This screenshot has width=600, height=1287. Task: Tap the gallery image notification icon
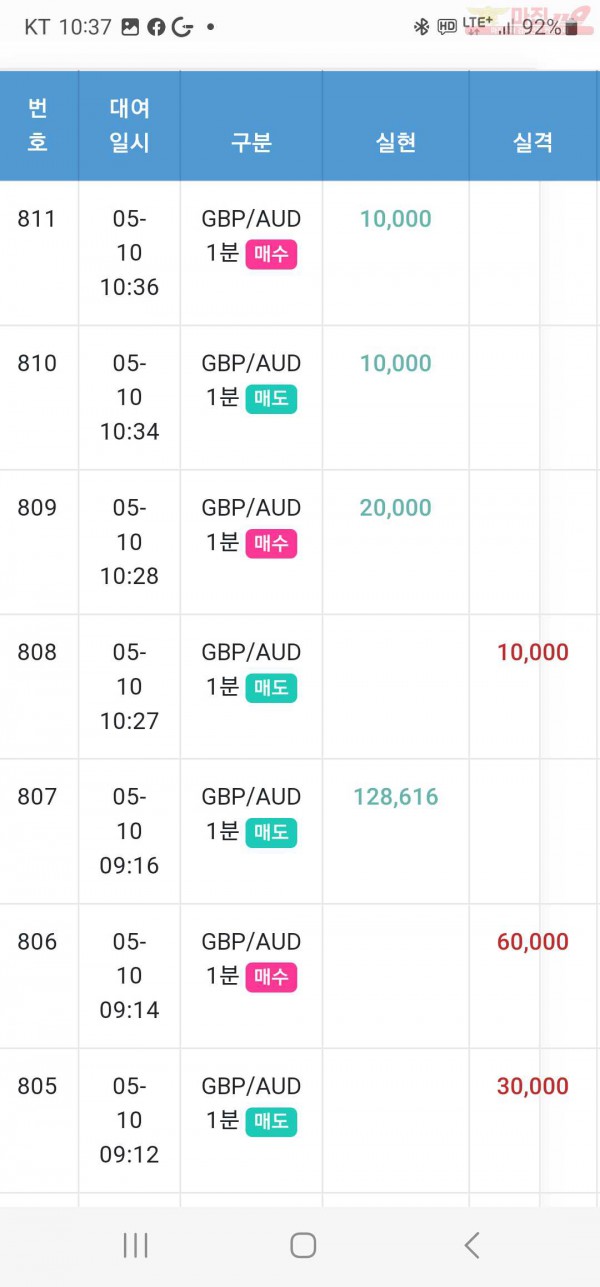(x=130, y=28)
